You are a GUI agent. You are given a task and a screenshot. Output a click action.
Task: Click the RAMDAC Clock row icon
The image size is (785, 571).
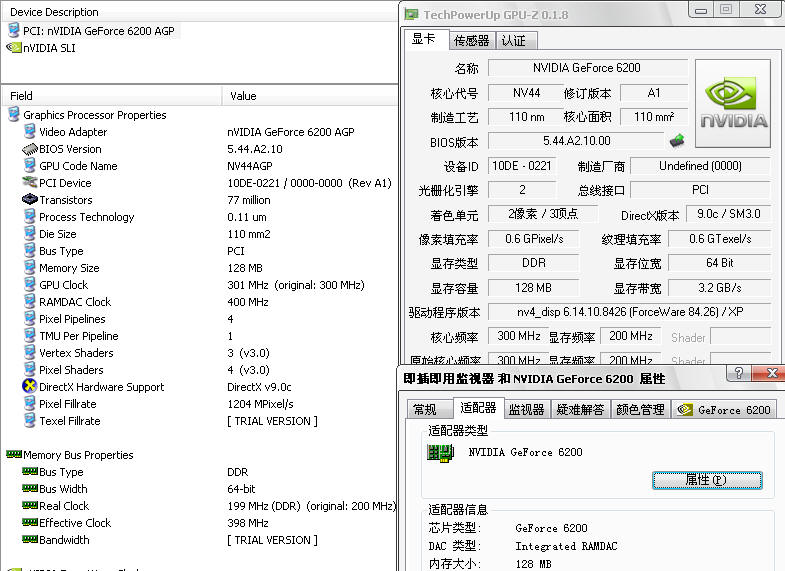(30, 302)
